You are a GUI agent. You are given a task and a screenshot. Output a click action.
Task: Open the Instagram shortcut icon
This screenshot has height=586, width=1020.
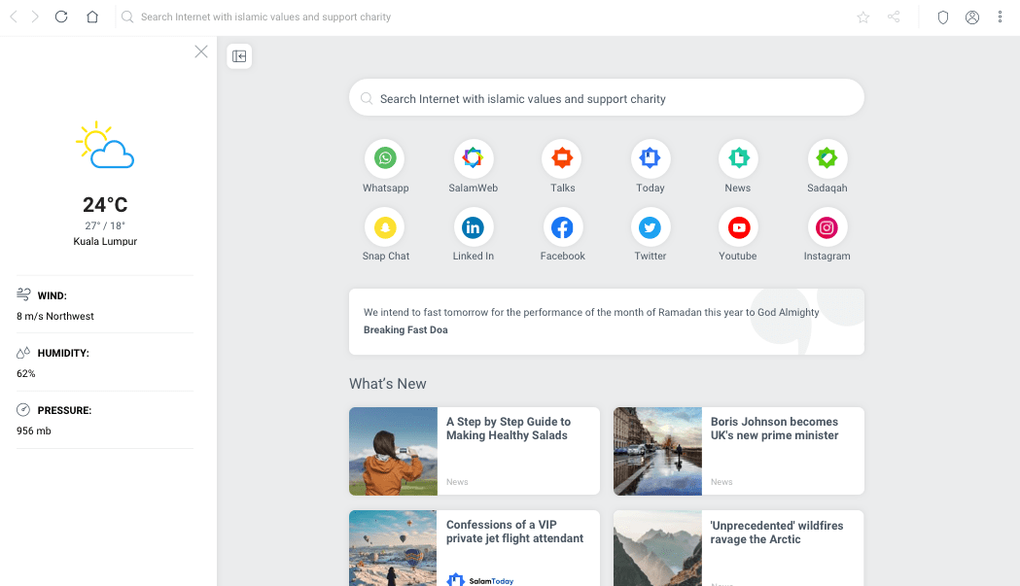coord(827,228)
